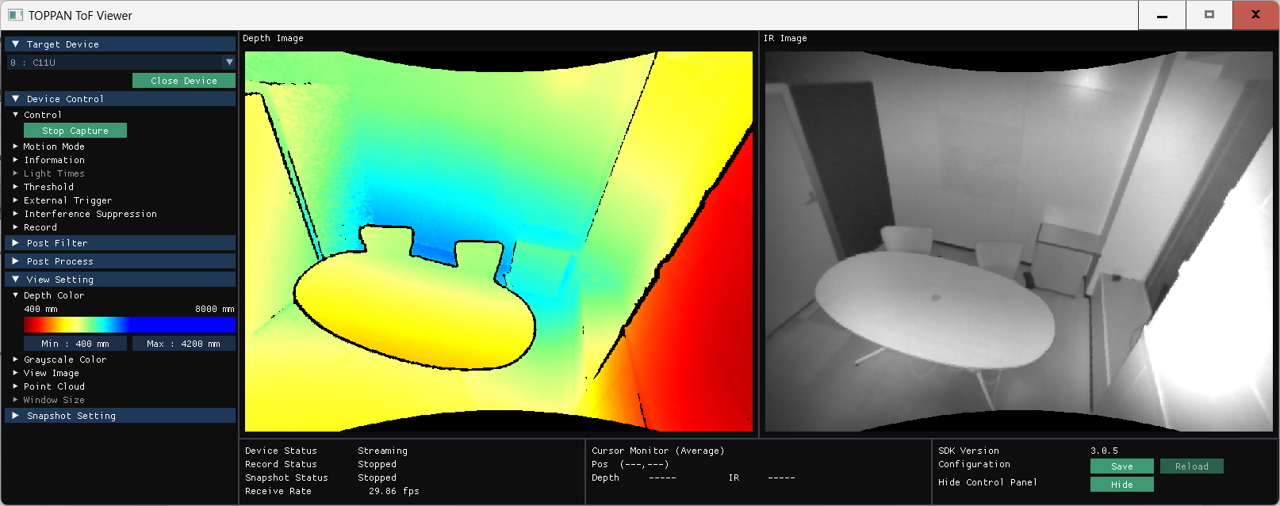Viewport: 1280px width, 506px height.
Task: Click the depth color gradient bar
Action: pyautogui.click(x=129, y=325)
